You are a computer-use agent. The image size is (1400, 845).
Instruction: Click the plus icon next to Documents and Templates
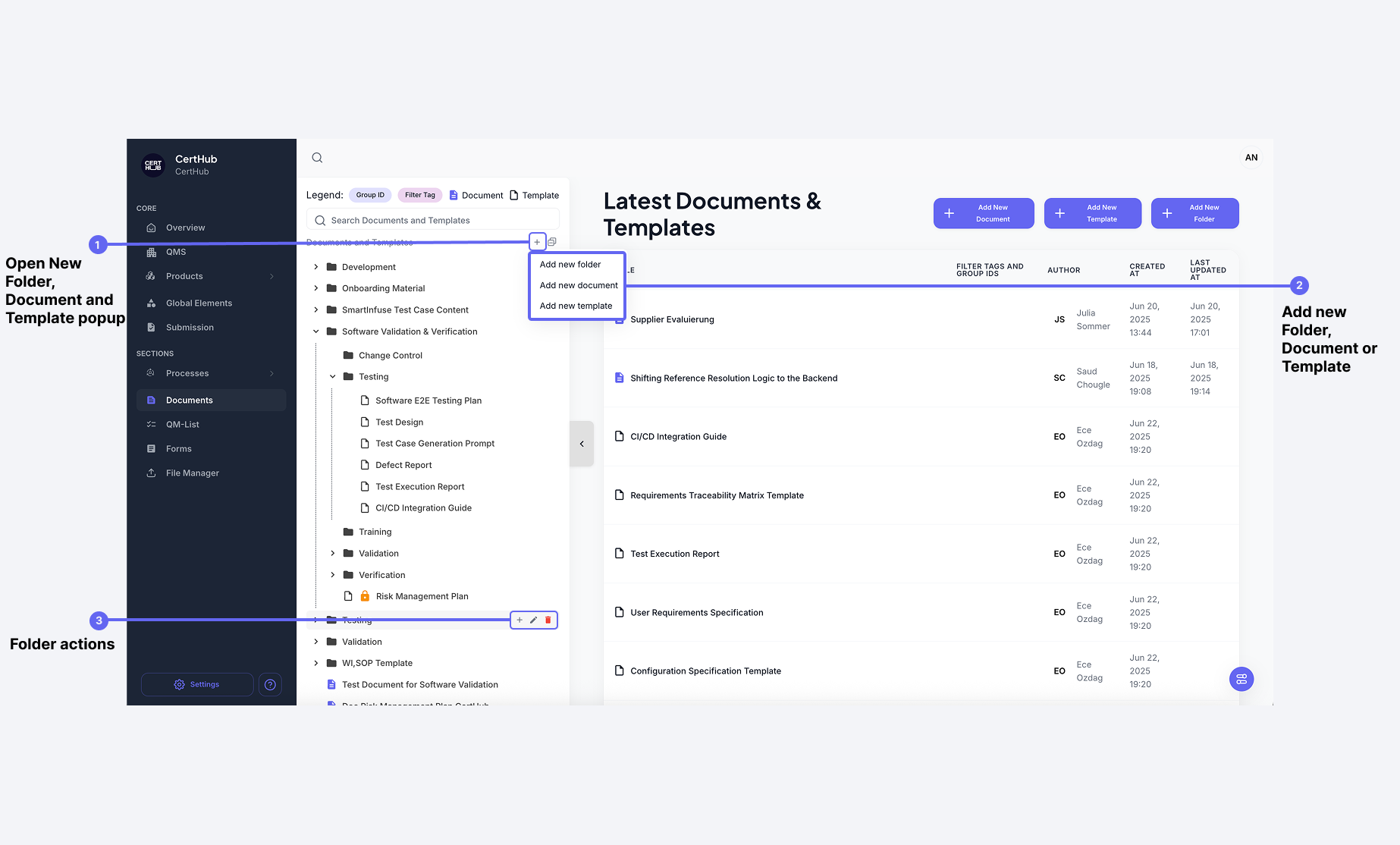pyautogui.click(x=537, y=241)
